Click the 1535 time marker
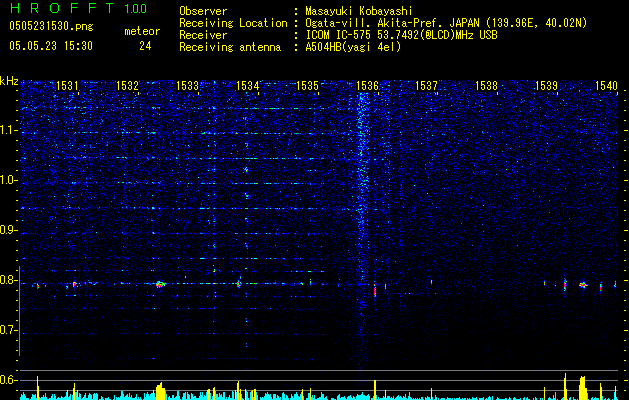Image resolution: width=629 pixels, height=400 pixels. point(307,85)
